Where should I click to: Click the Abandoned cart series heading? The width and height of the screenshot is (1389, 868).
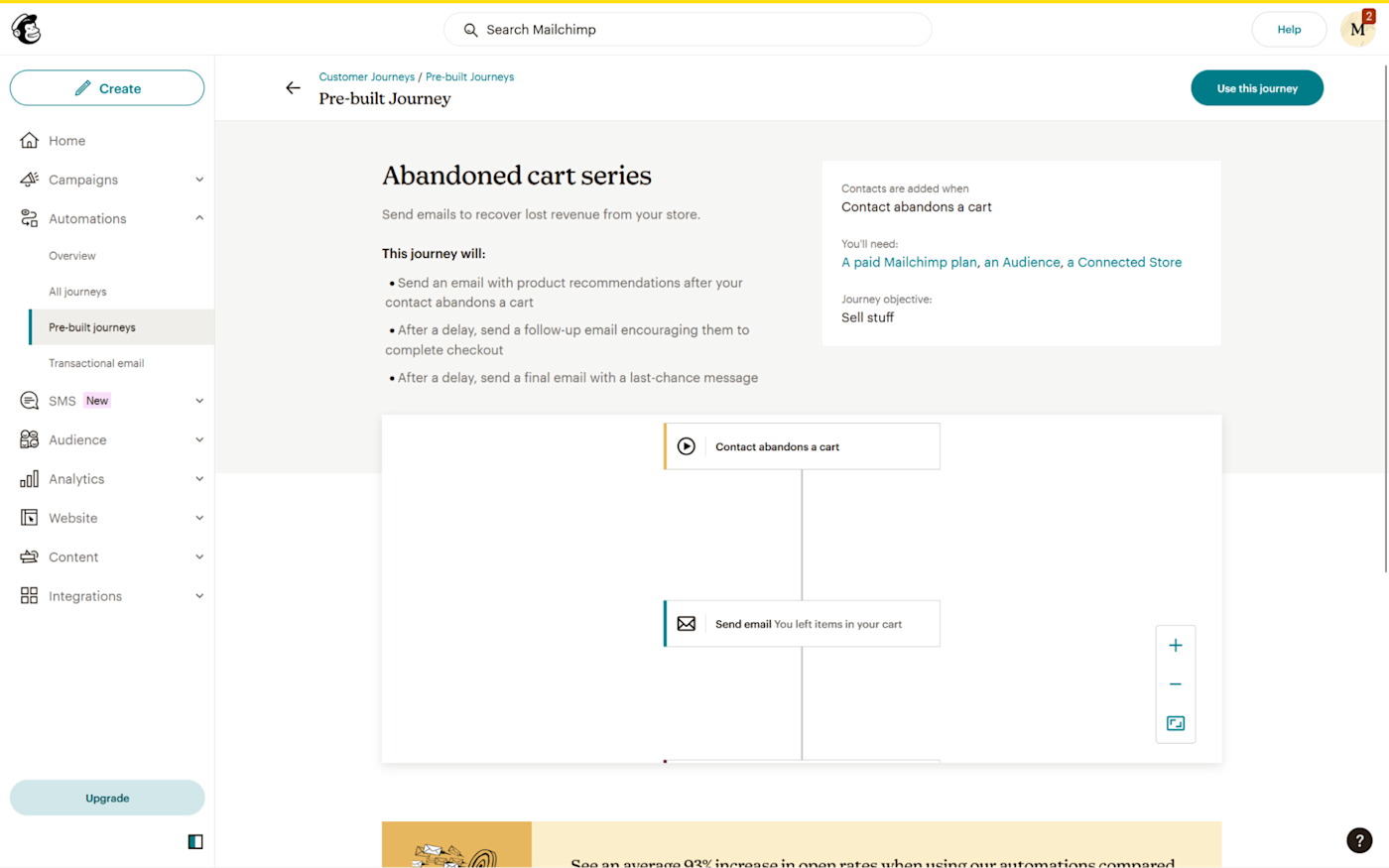[x=517, y=176]
